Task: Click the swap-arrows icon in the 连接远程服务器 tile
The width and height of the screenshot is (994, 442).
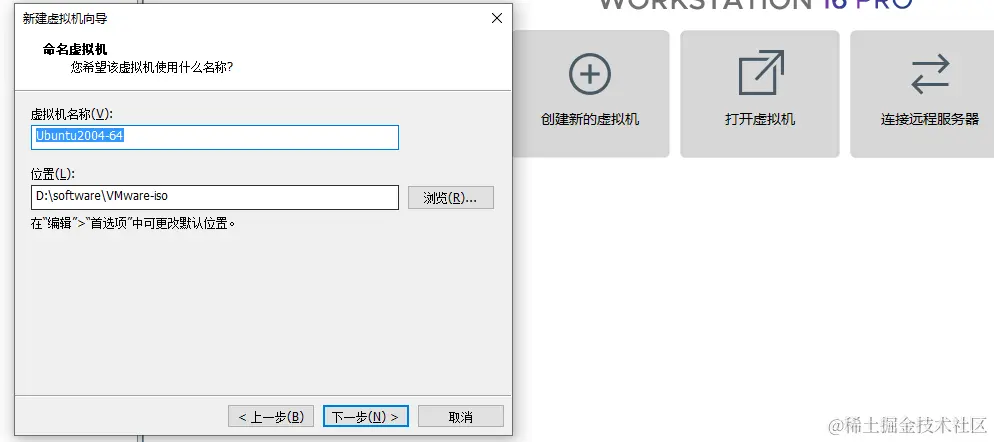Action: pyautogui.click(x=930, y=74)
